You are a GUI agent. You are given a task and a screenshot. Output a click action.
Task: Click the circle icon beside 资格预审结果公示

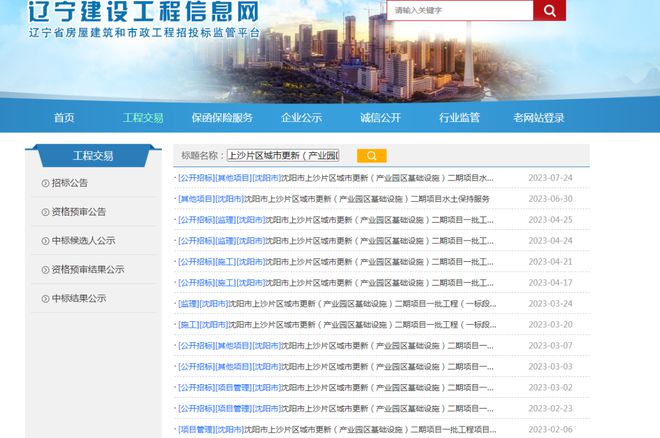pyautogui.click(x=45, y=270)
